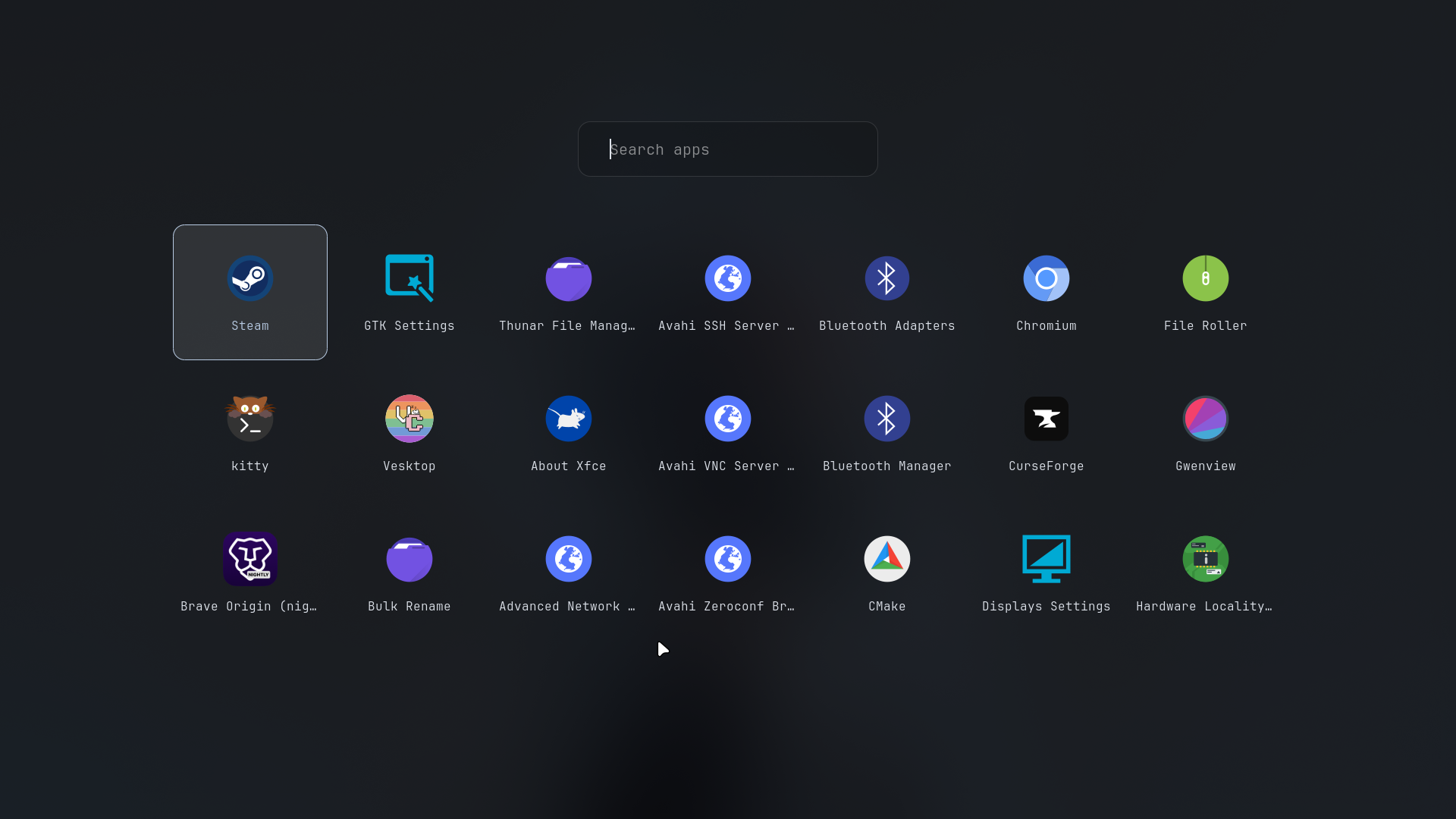Launch kitty terminal icon
1456x819 pixels.
coord(250,419)
